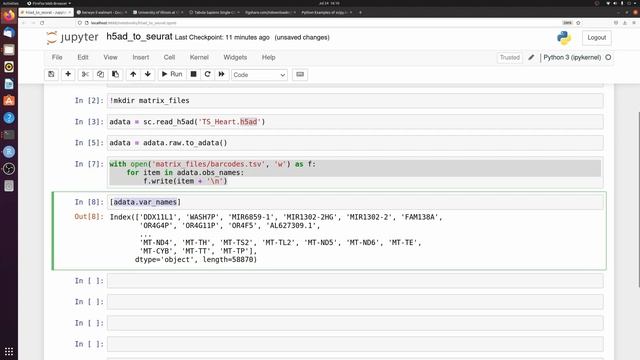This screenshot has width=640, height=360.
Task: Click the Trusted notebook button
Action: point(510,58)
